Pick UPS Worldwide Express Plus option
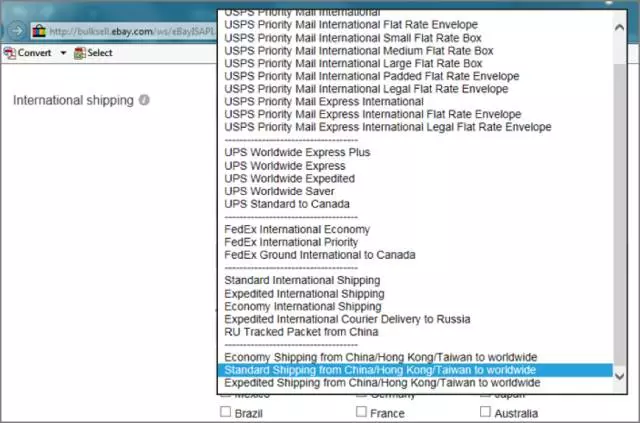Screen dimensions: 640x423 coord(297,152)
